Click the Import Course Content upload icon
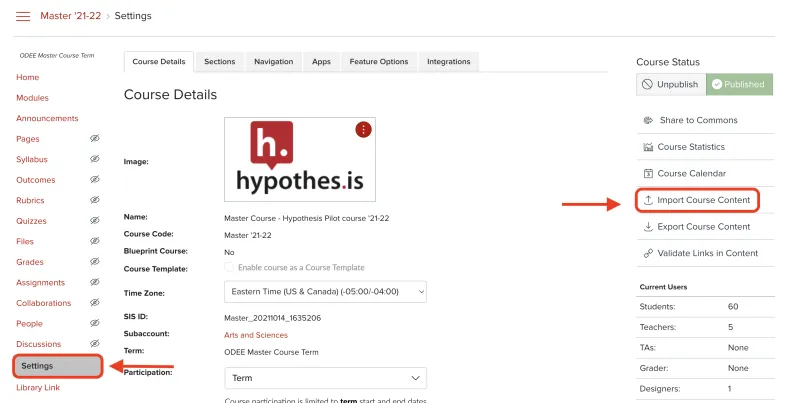This screenshot has height=403, width=800. click(648, 200)
